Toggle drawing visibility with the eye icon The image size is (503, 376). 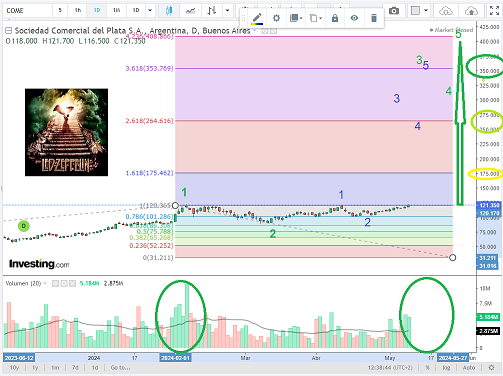(x=354, y=18)
